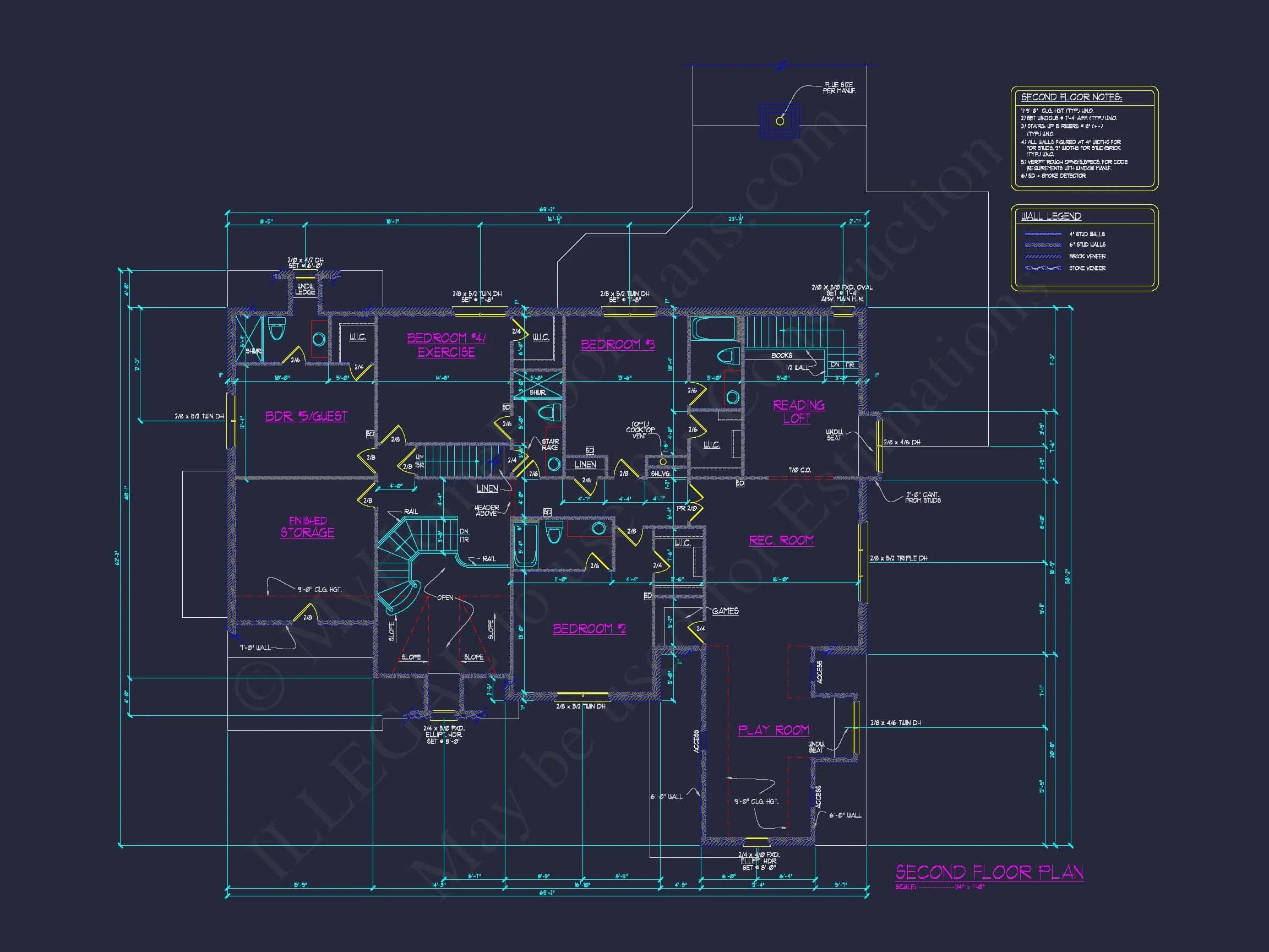Viewport: 1269px width, 952px height.
Task: Select the yellow cooktop vent circle symbol
Action: pyautogui.click(x=663, y=463)
